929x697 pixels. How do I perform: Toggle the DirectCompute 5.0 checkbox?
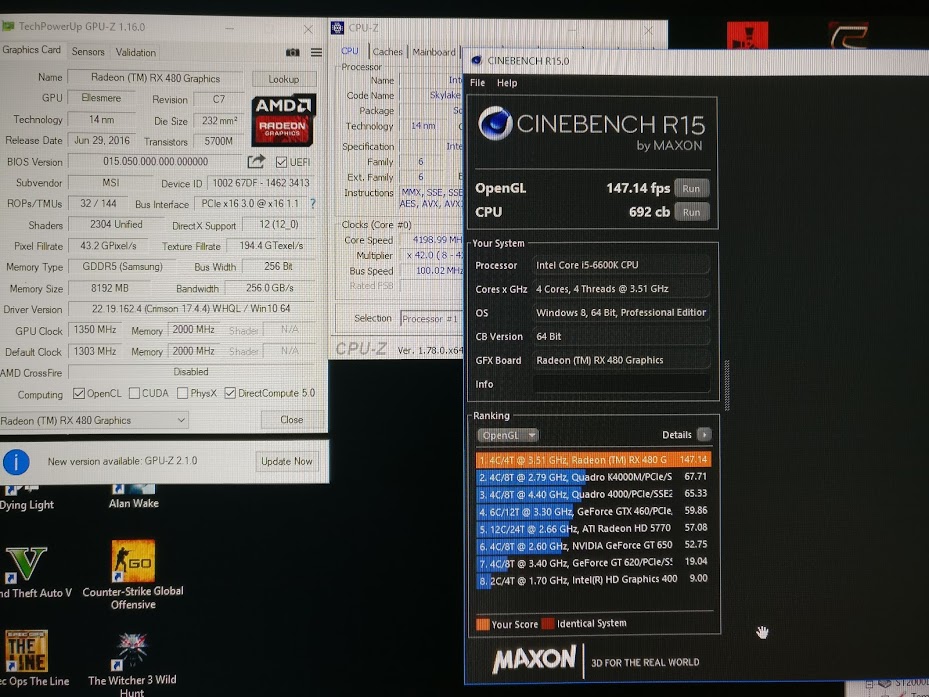[230, 393]
